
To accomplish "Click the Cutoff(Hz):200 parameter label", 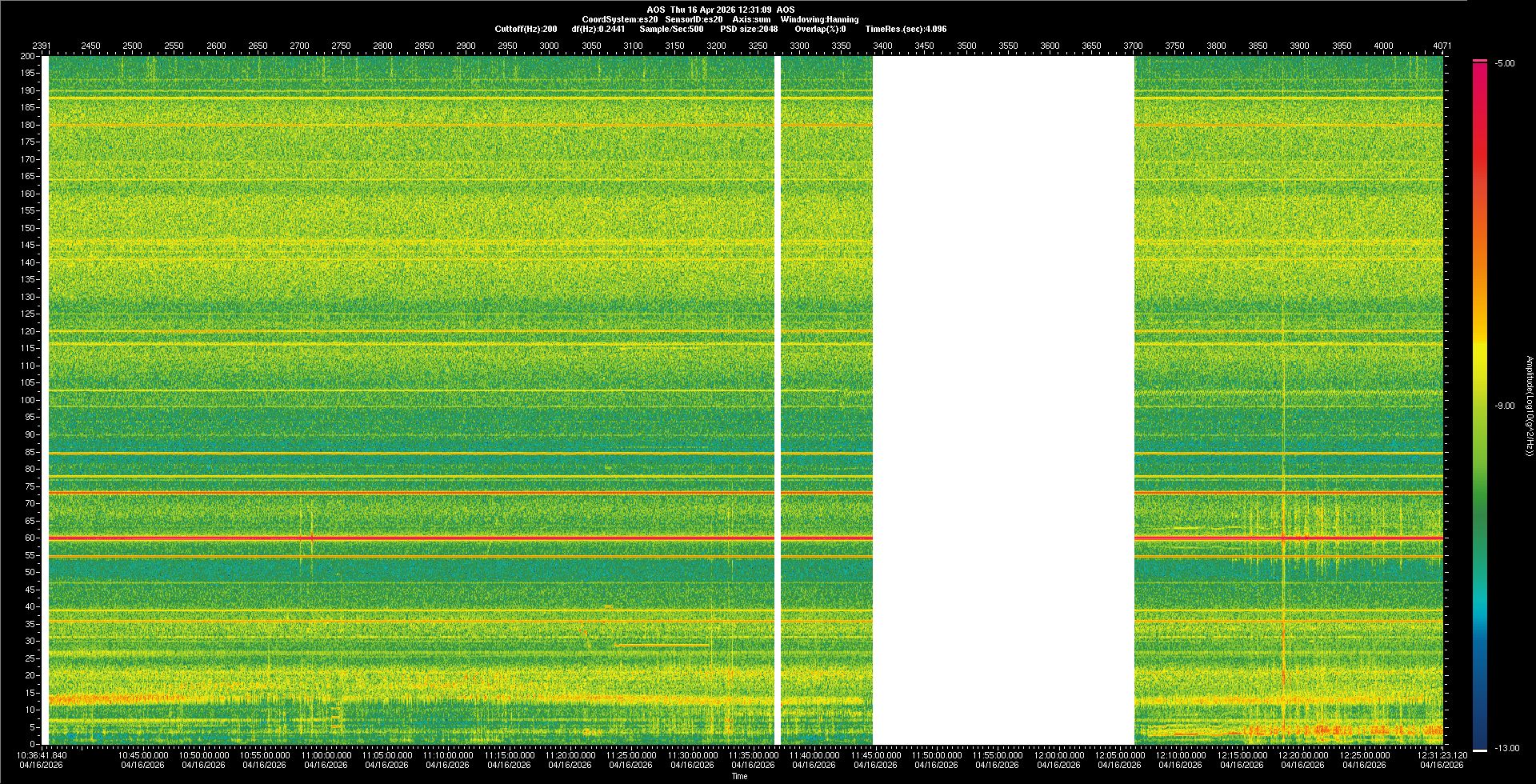I will (x=526, y=29).
